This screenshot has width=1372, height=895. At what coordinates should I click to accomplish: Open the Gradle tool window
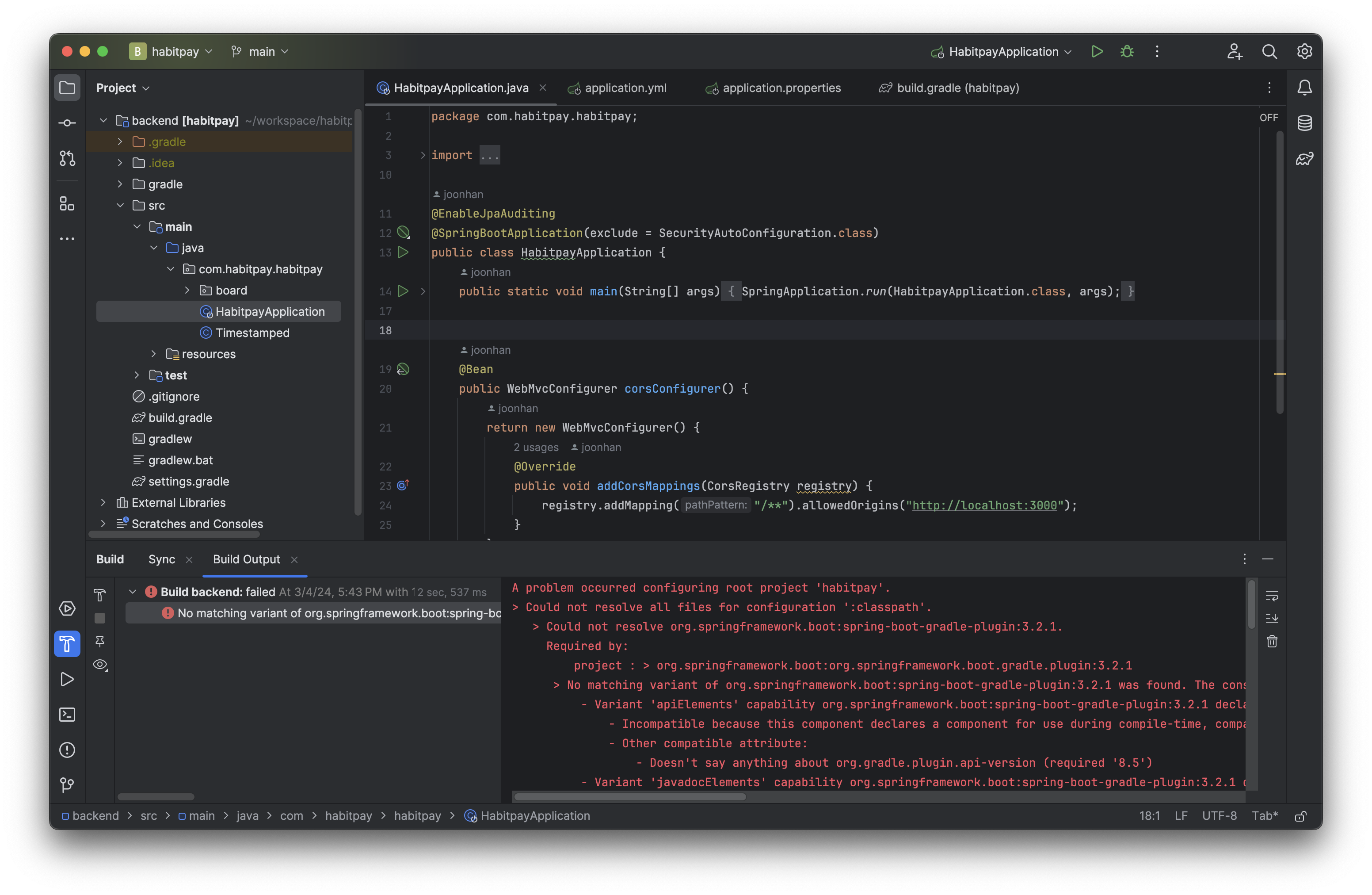pos(1304,159)
